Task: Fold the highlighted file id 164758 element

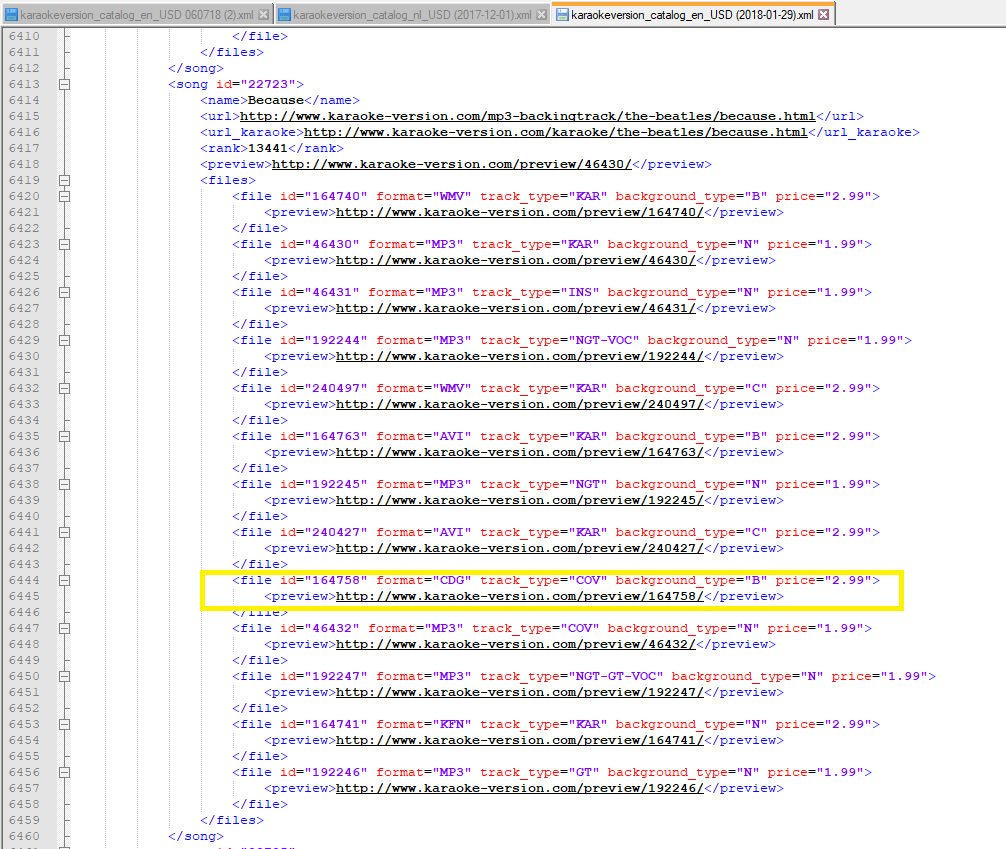Action: tap(65, 581)
